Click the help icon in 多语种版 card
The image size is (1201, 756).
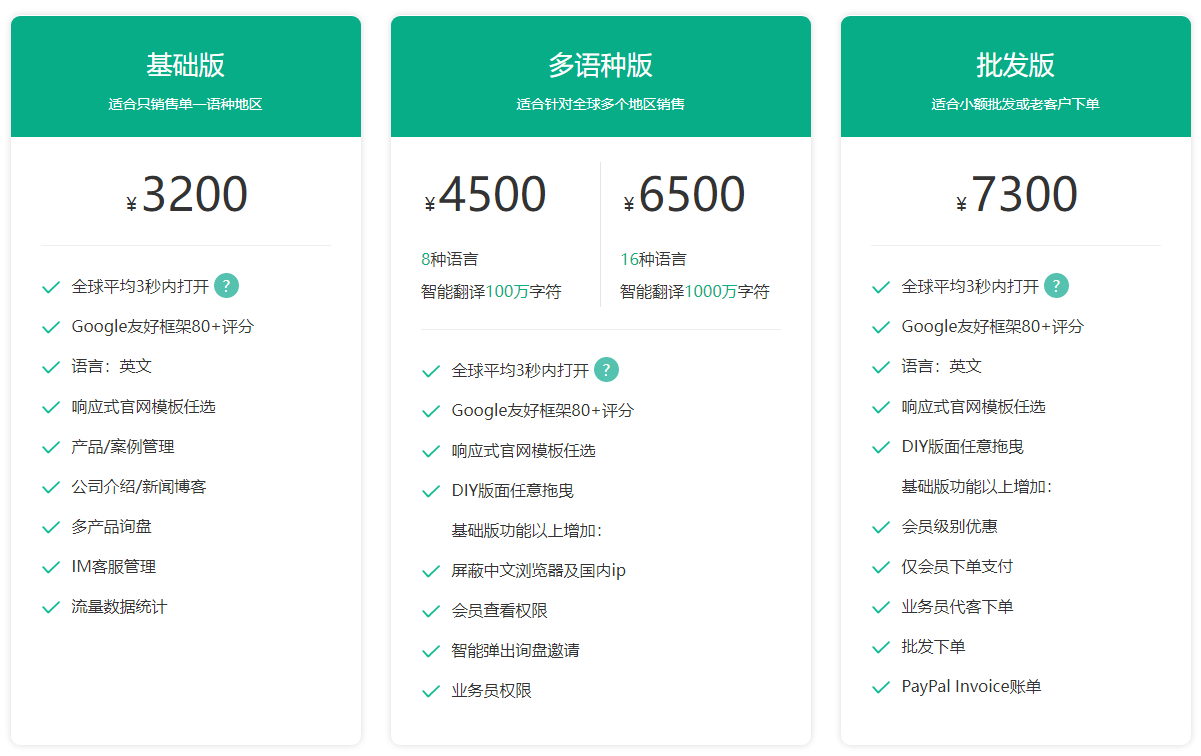pyautogui.click(x=606, y=370)
